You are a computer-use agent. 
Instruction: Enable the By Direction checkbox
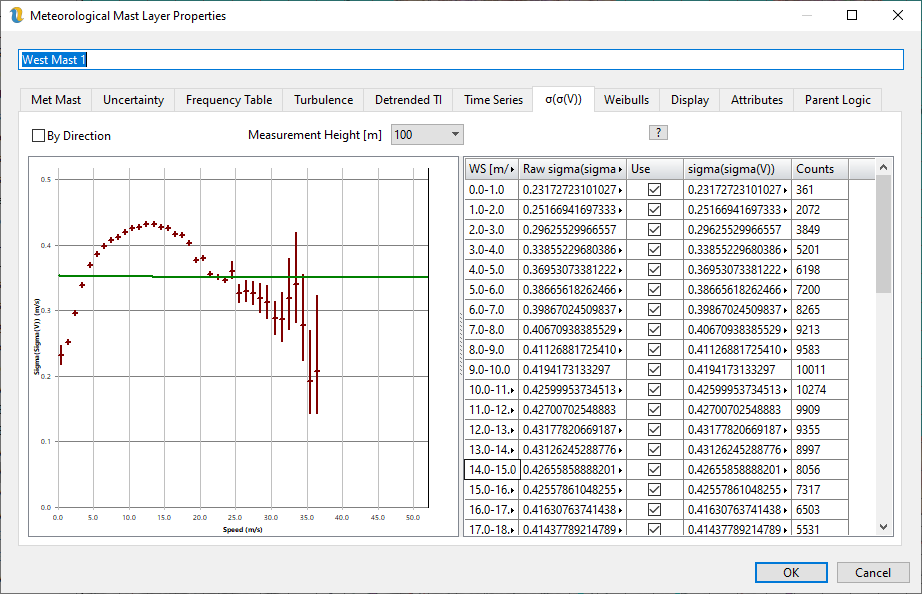[x=39, y=135]
